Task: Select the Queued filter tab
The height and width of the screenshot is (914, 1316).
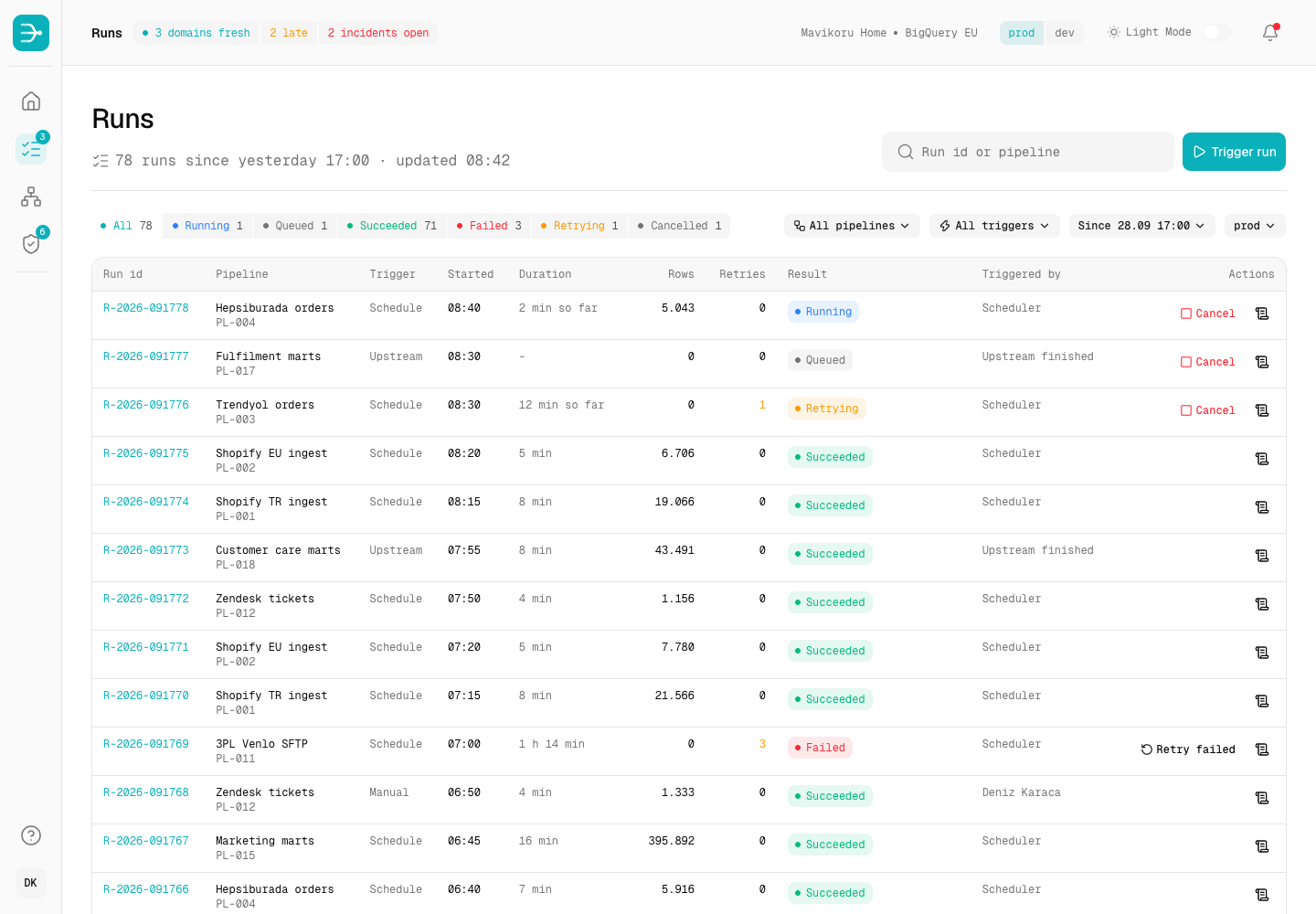Action: [x=295, y=226]
